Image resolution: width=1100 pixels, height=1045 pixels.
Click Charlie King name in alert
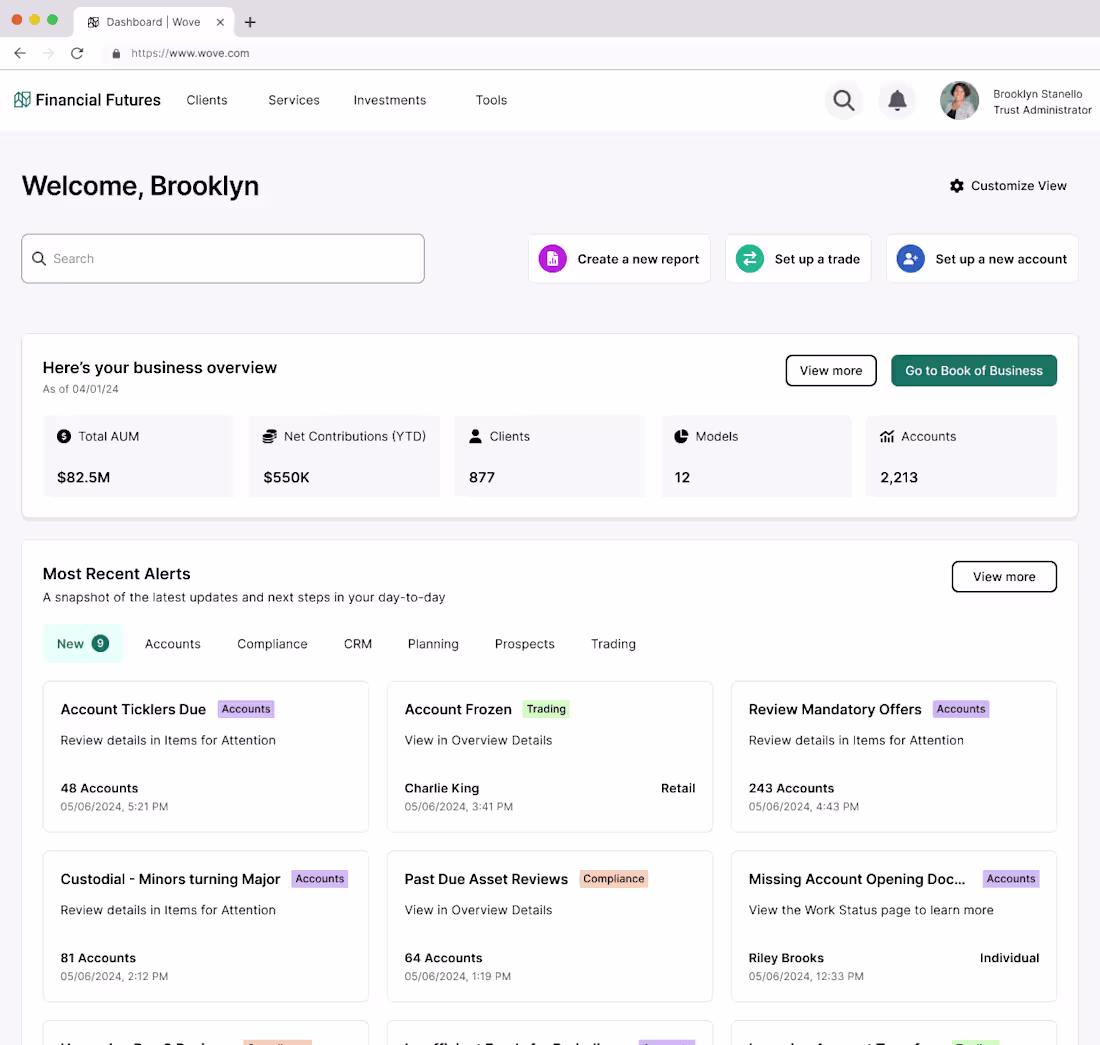click(x=441, y=788)
